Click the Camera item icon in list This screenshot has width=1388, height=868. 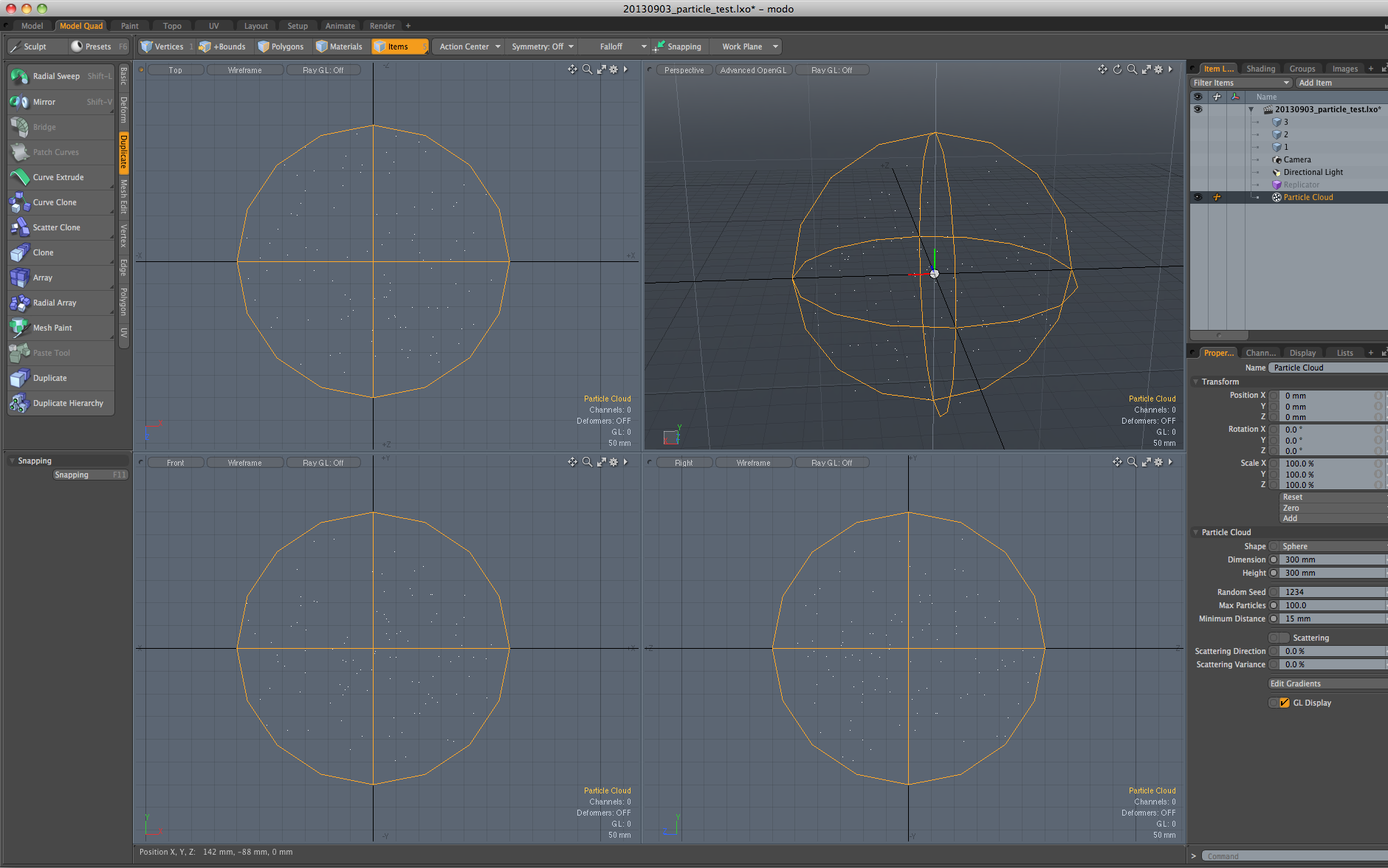coord(1277,159)
